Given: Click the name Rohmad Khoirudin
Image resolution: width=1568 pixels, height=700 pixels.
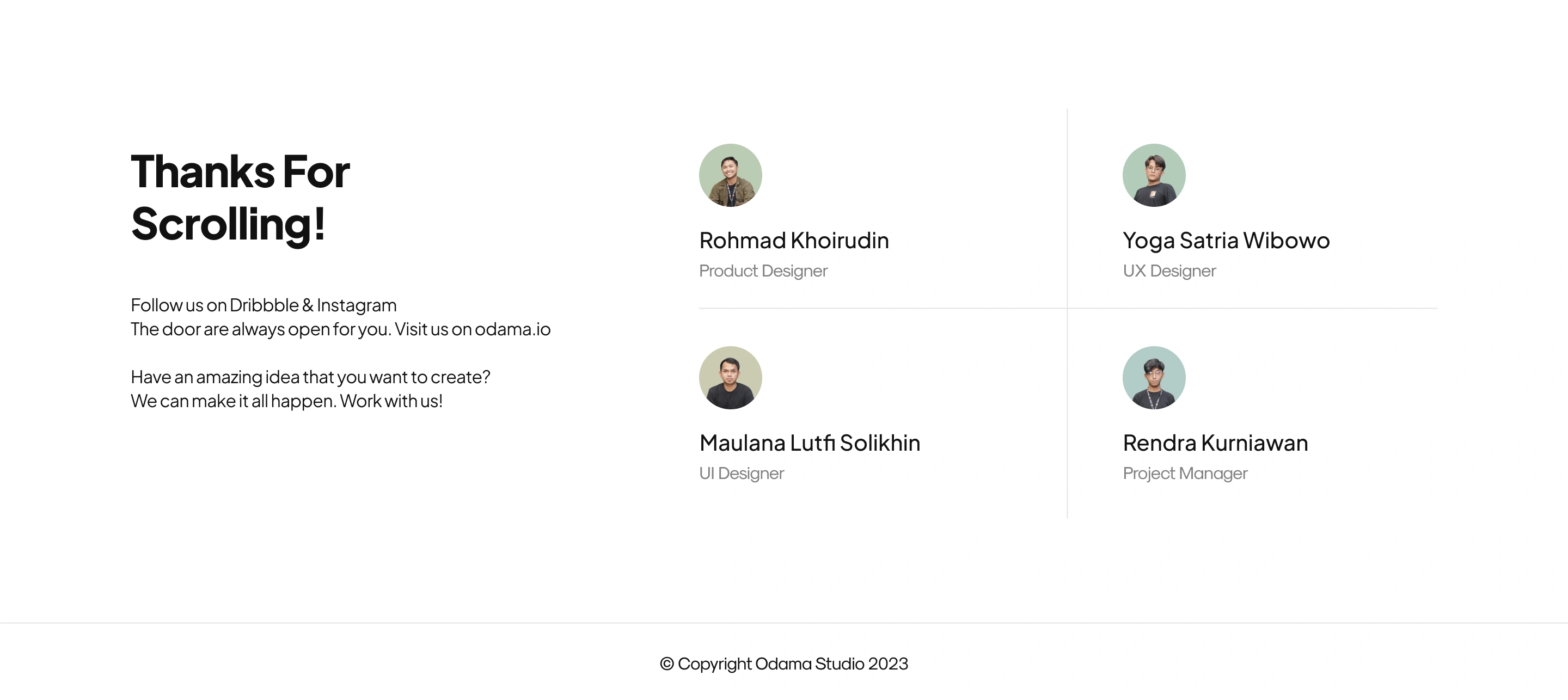Looking at the screenshot, I should pyautogui.click(x=794, y=241).
